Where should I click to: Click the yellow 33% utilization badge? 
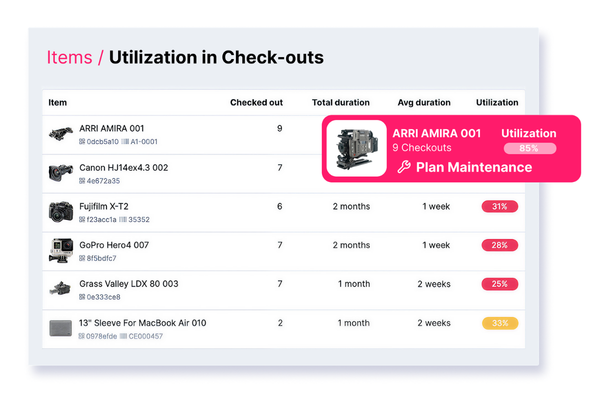[x=500, y=323]
